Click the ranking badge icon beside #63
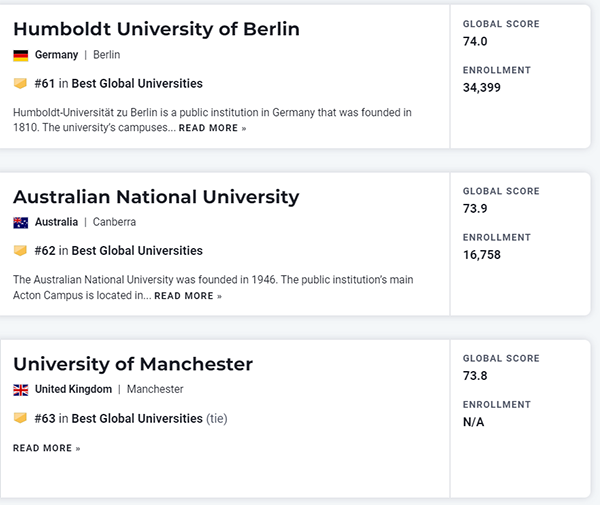The width and height of the screenshot is (600, 505). tap(20, 418)
